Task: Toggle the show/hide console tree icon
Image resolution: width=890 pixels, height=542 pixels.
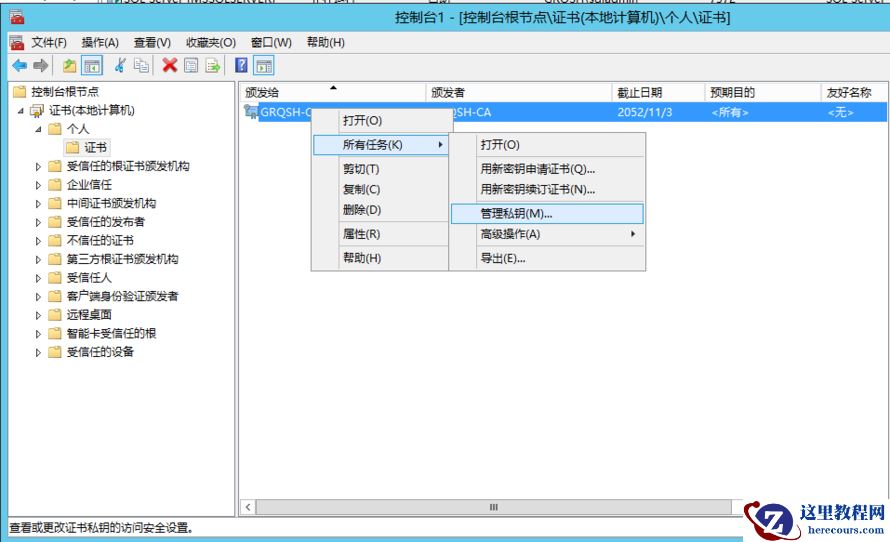Action: [92, 66]
